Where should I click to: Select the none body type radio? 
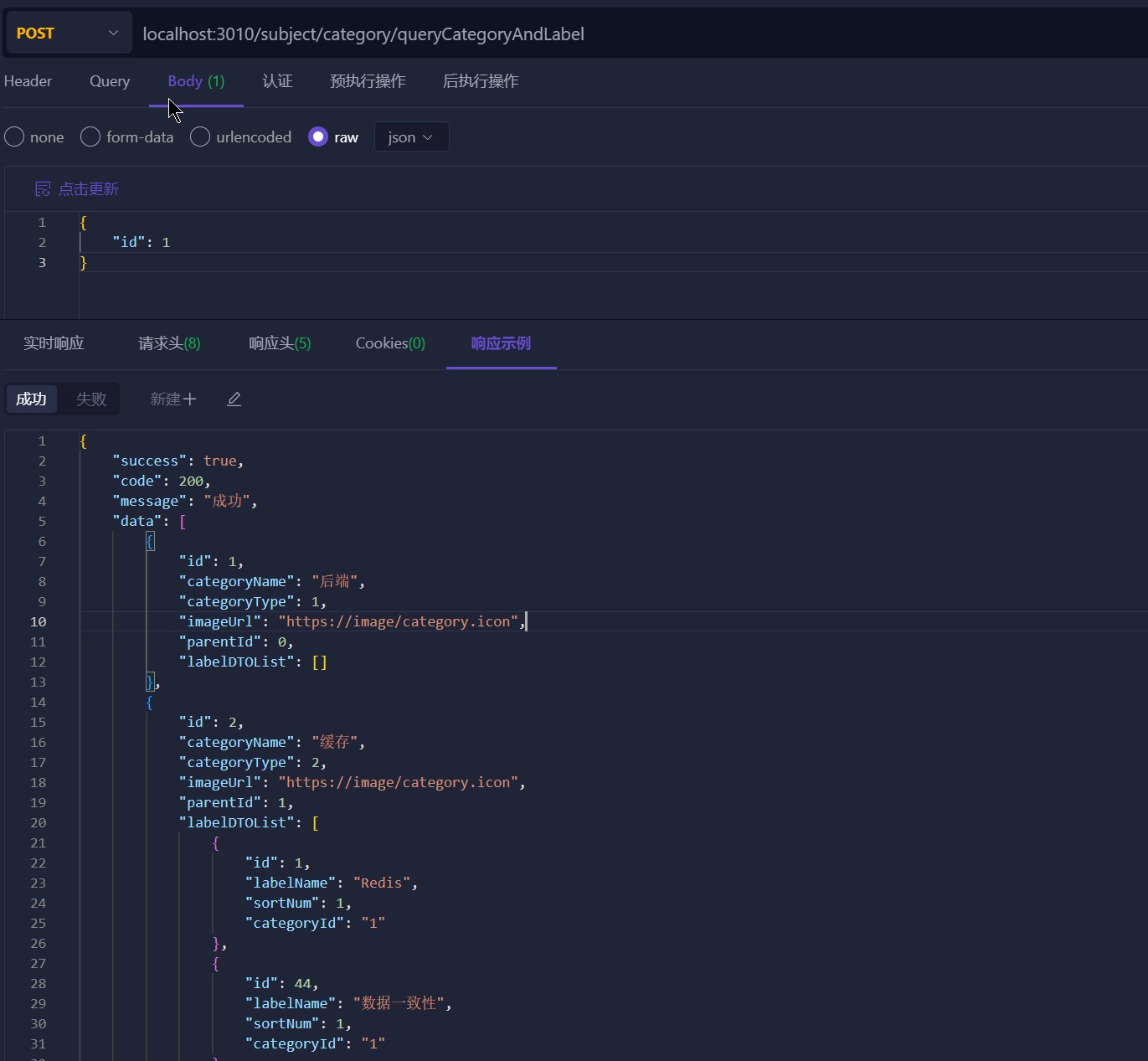tap(14, 136)
